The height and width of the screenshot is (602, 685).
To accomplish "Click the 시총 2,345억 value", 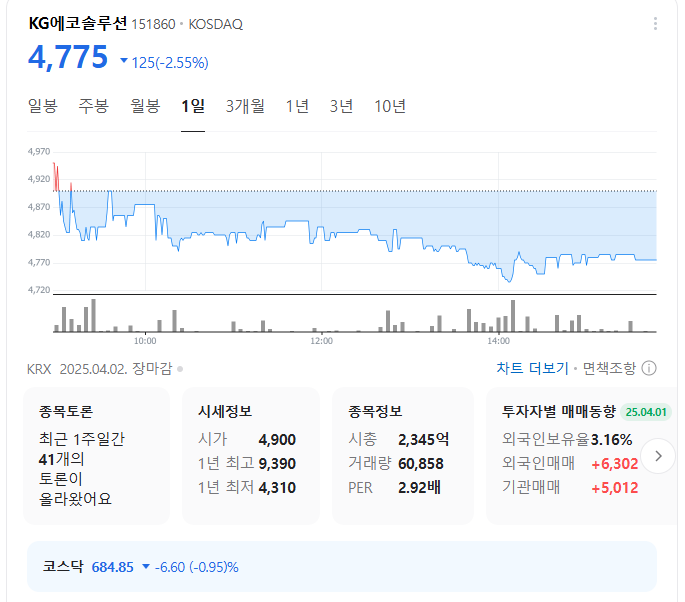I will pyautogui.click(x=423, y=439).
